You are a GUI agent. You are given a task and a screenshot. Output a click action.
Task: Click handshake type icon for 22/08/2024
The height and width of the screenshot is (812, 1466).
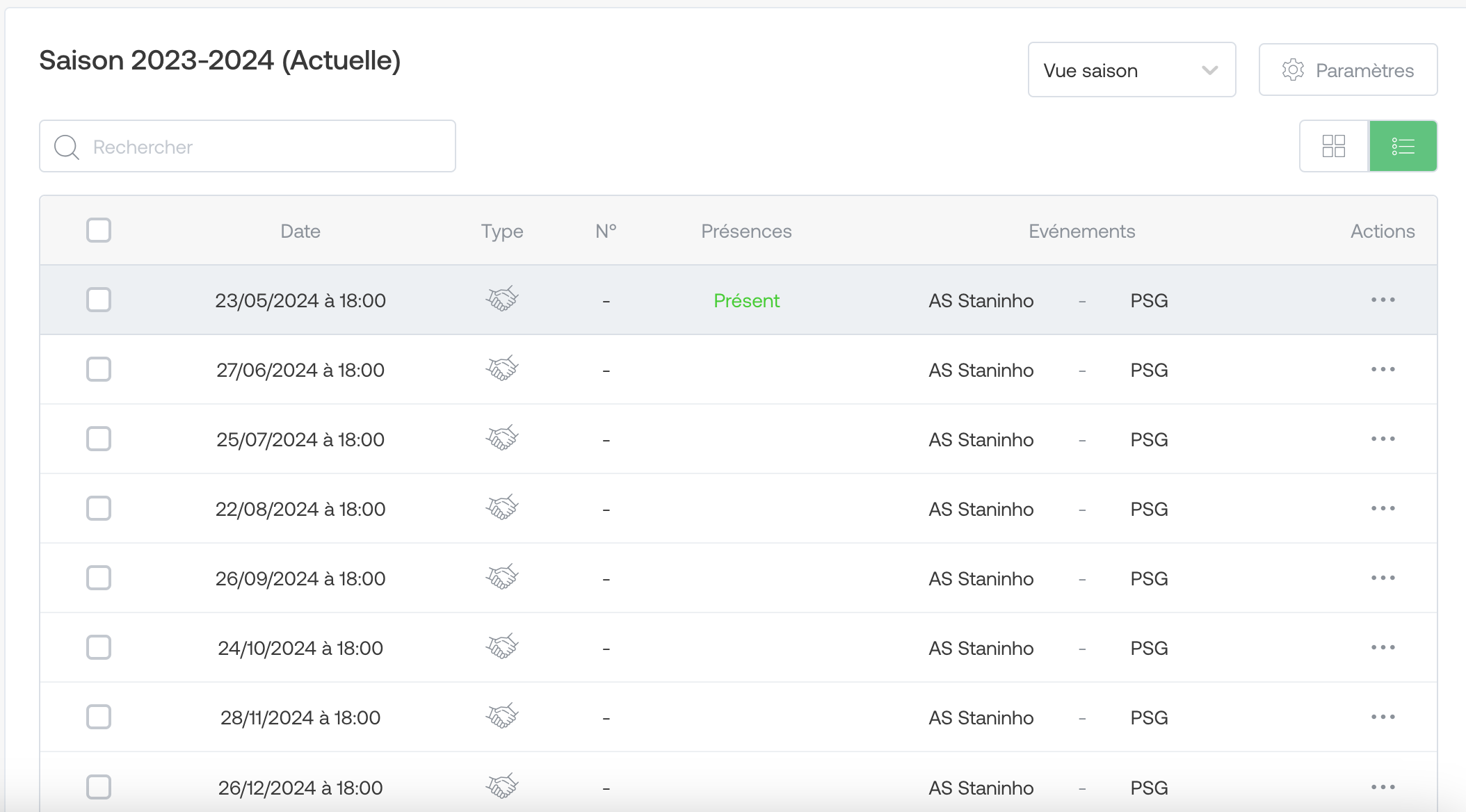click(x=502, y=507)
